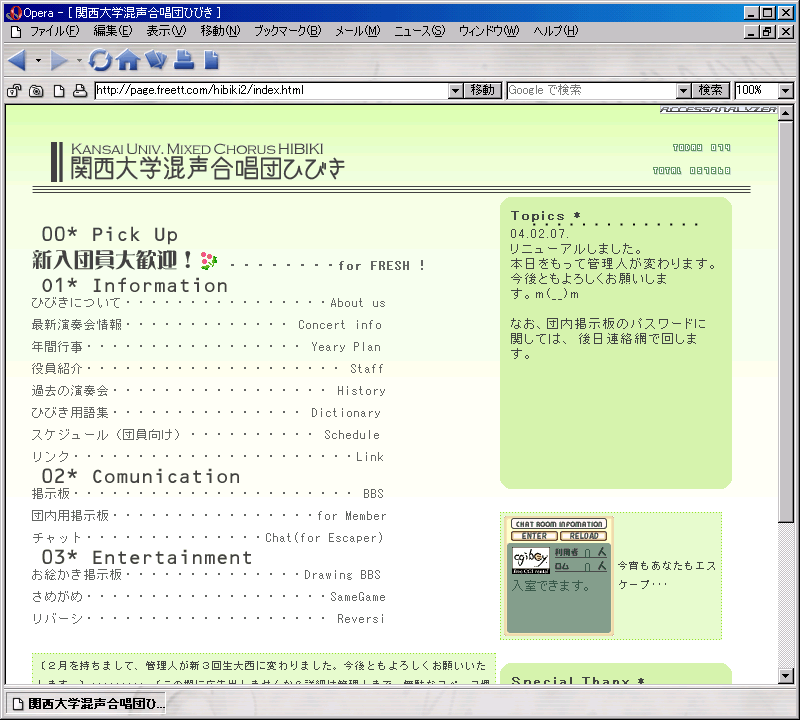Open the for Member link
Viewport: 800px width, 720px height.
click(352, 516)
